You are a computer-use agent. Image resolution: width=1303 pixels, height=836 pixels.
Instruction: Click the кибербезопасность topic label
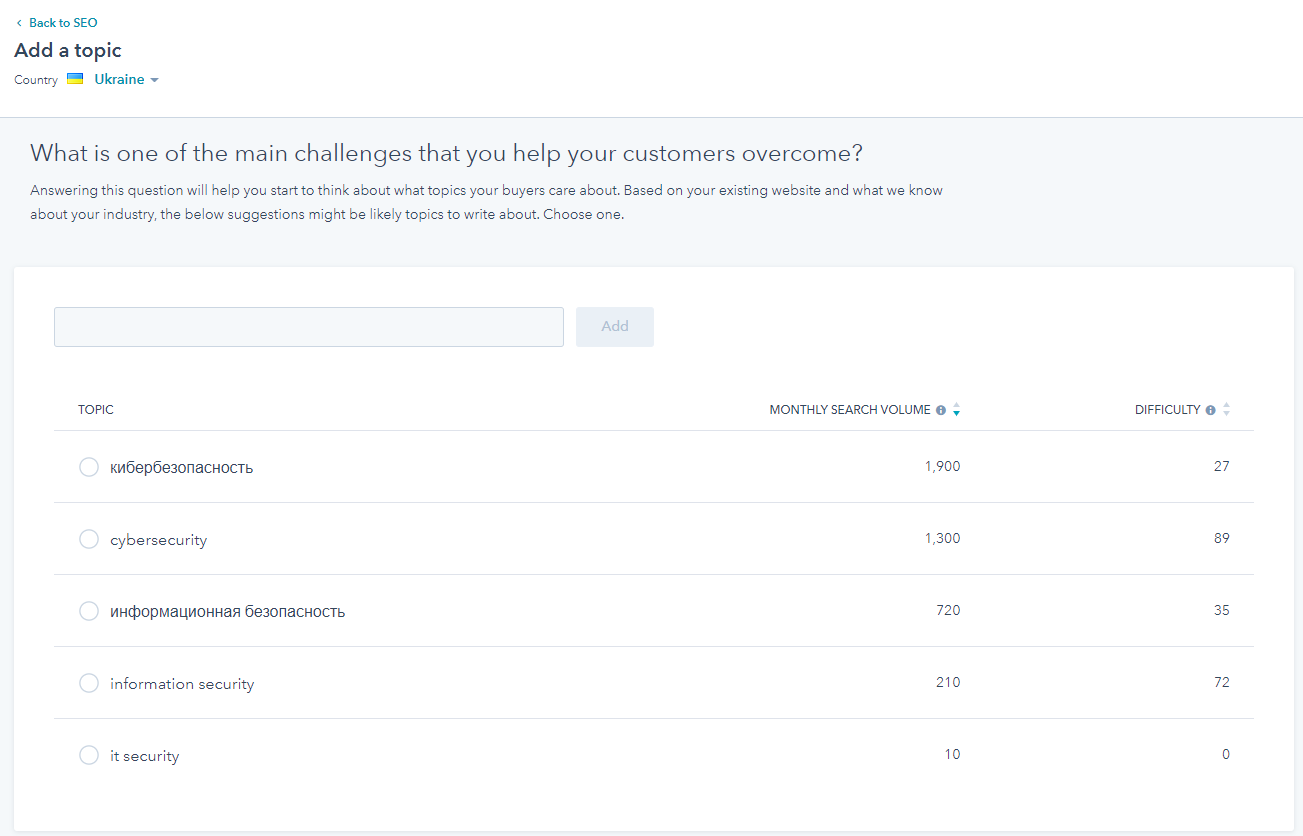point(181,467)
